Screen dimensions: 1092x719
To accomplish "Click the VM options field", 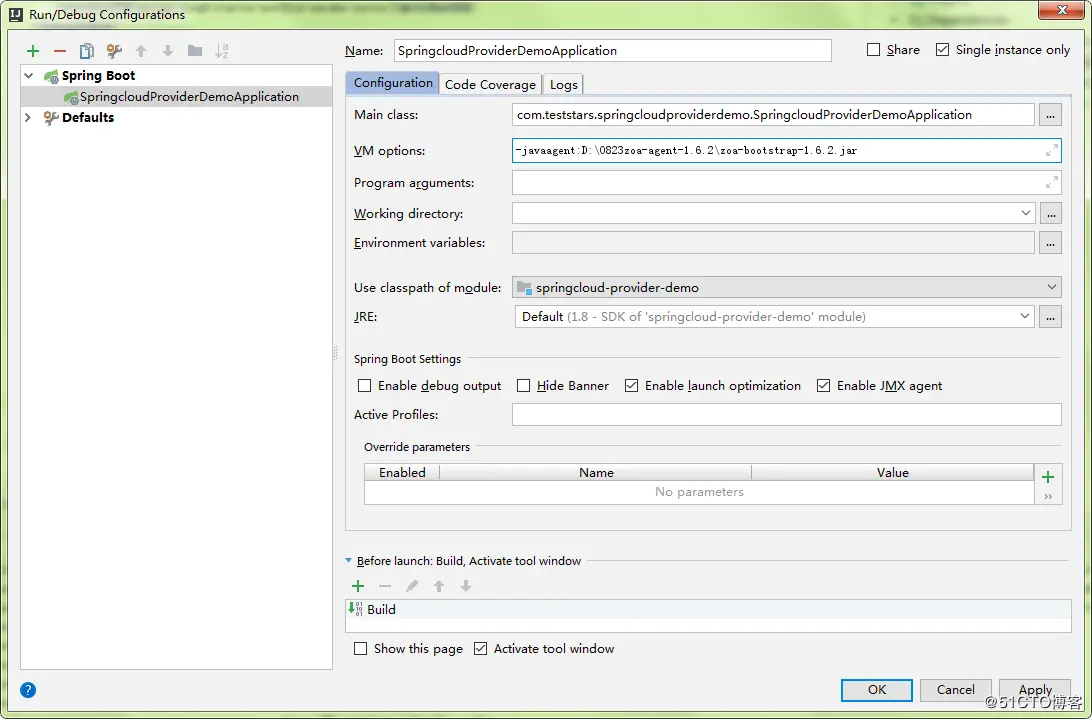I will click(787, 150).
